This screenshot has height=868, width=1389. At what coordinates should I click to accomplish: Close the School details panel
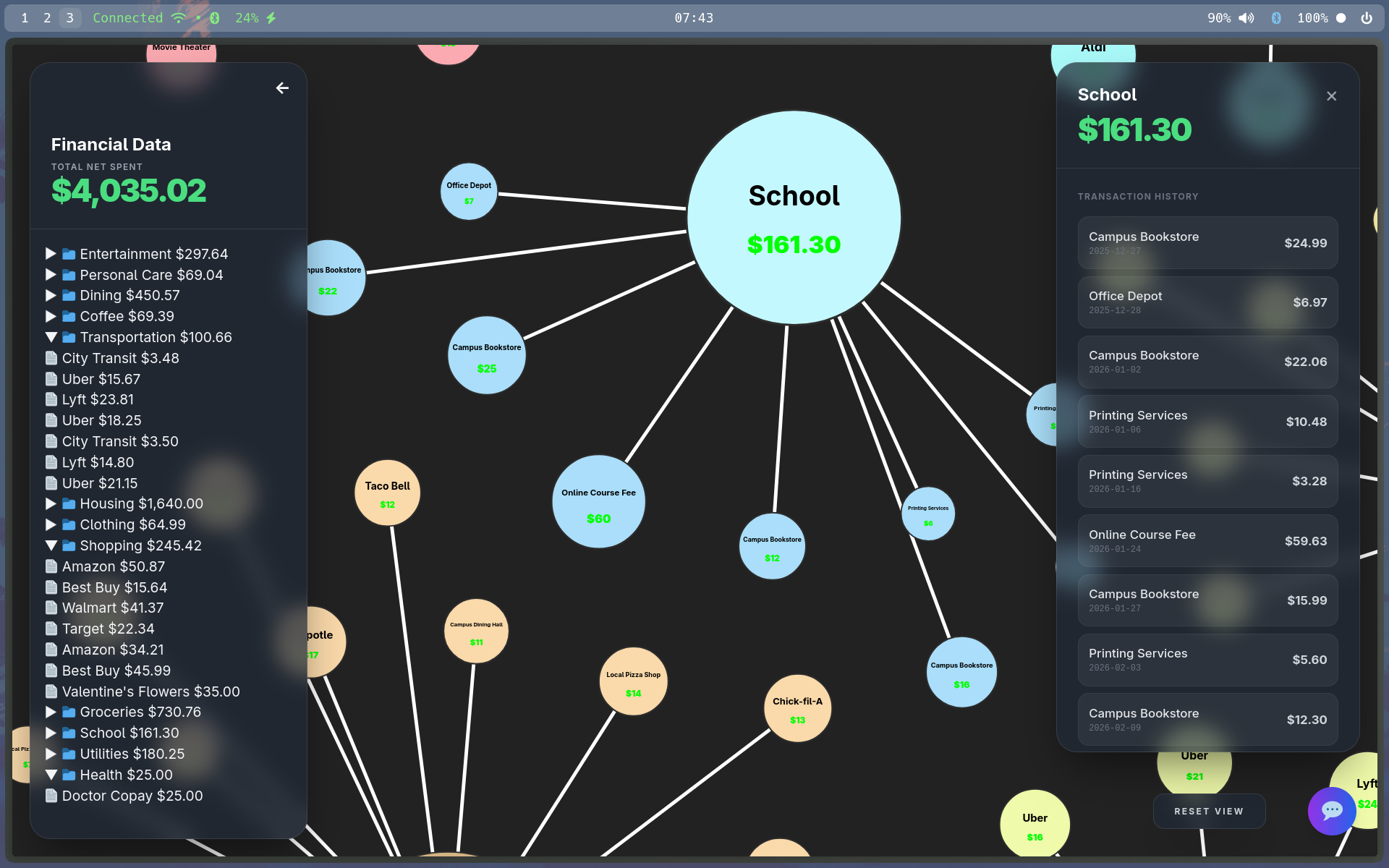pos(1331,96)
